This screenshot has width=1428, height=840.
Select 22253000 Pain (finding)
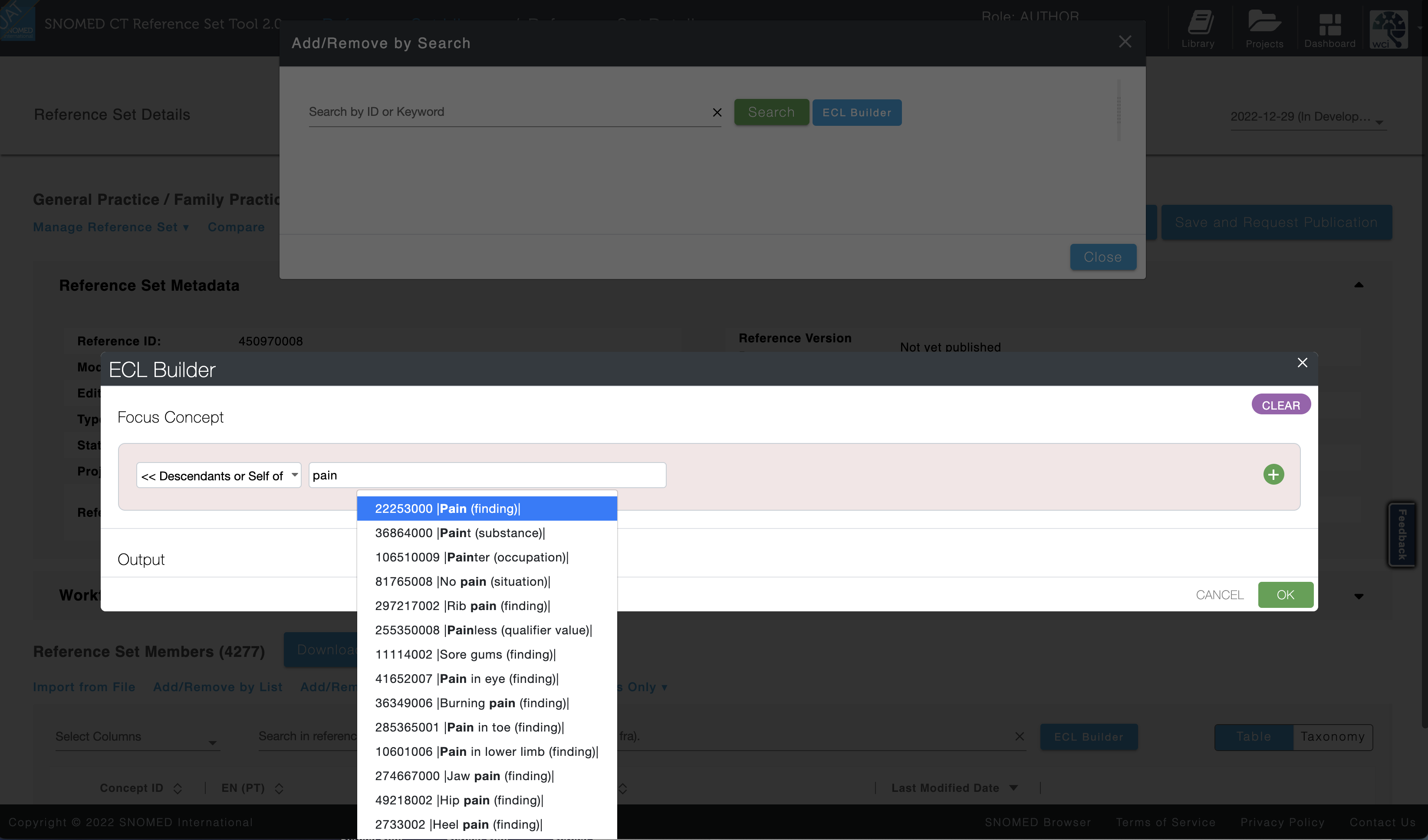click(487, 509)
